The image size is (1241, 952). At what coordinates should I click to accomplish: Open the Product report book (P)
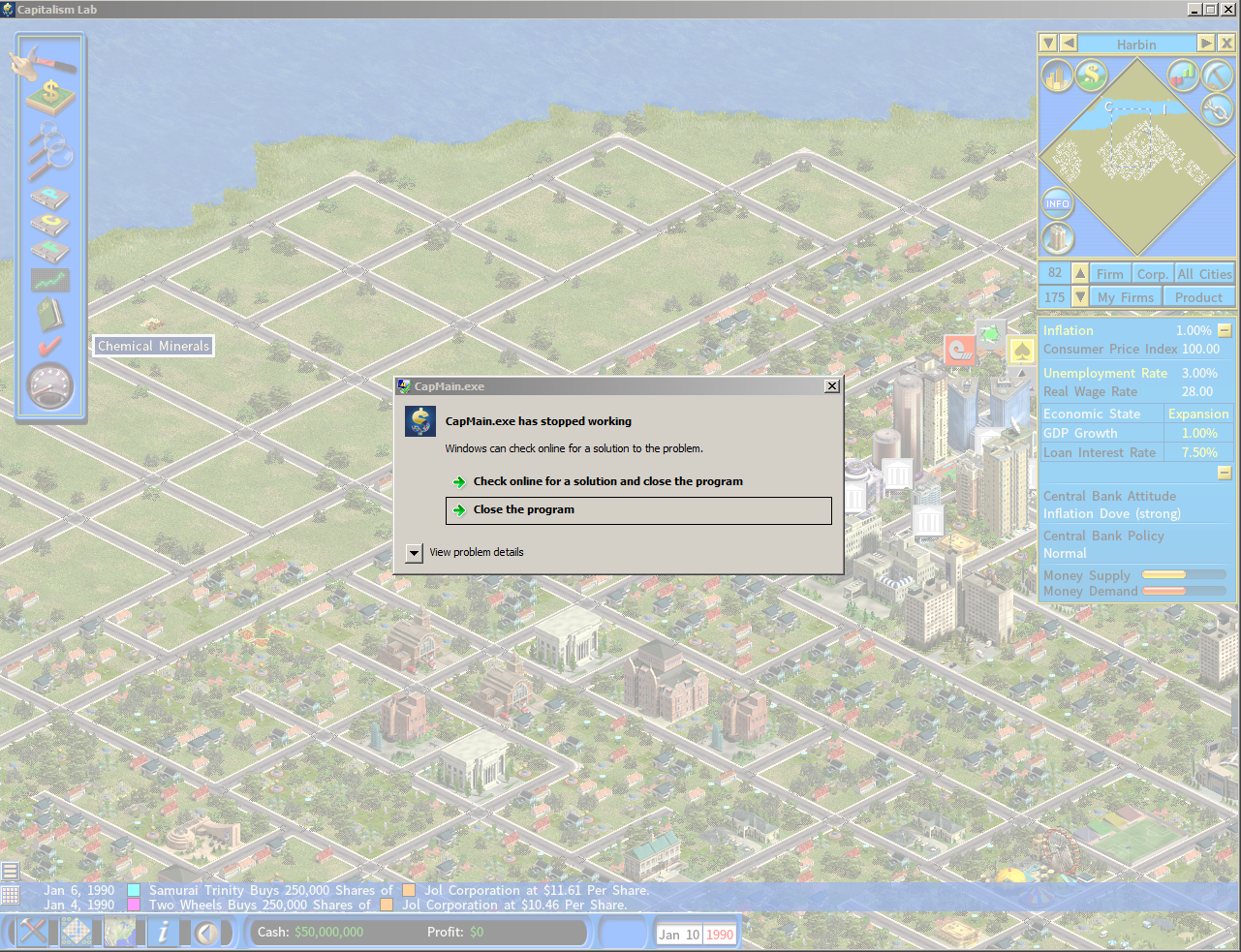pyautogui.click(x=49, y=198)
